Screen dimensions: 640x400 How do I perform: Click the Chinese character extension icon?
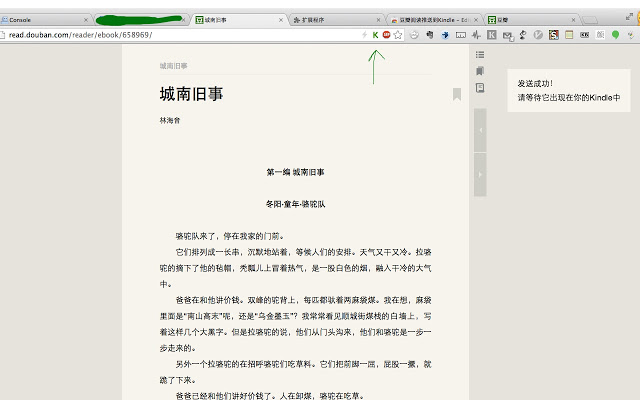pyautogui.click(x=600, y=35)
